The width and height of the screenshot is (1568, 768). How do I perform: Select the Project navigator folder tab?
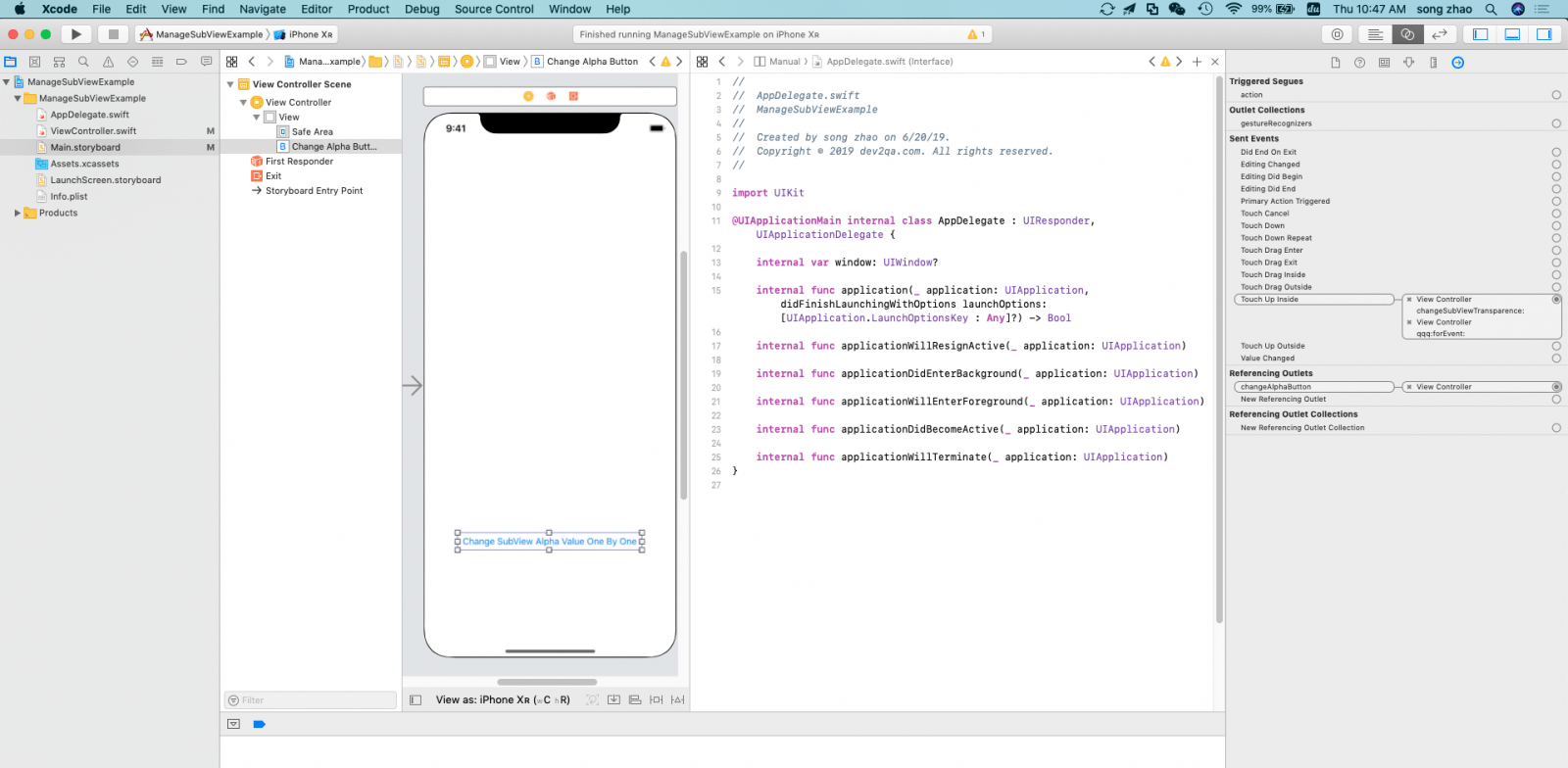[x=10, y=62]
